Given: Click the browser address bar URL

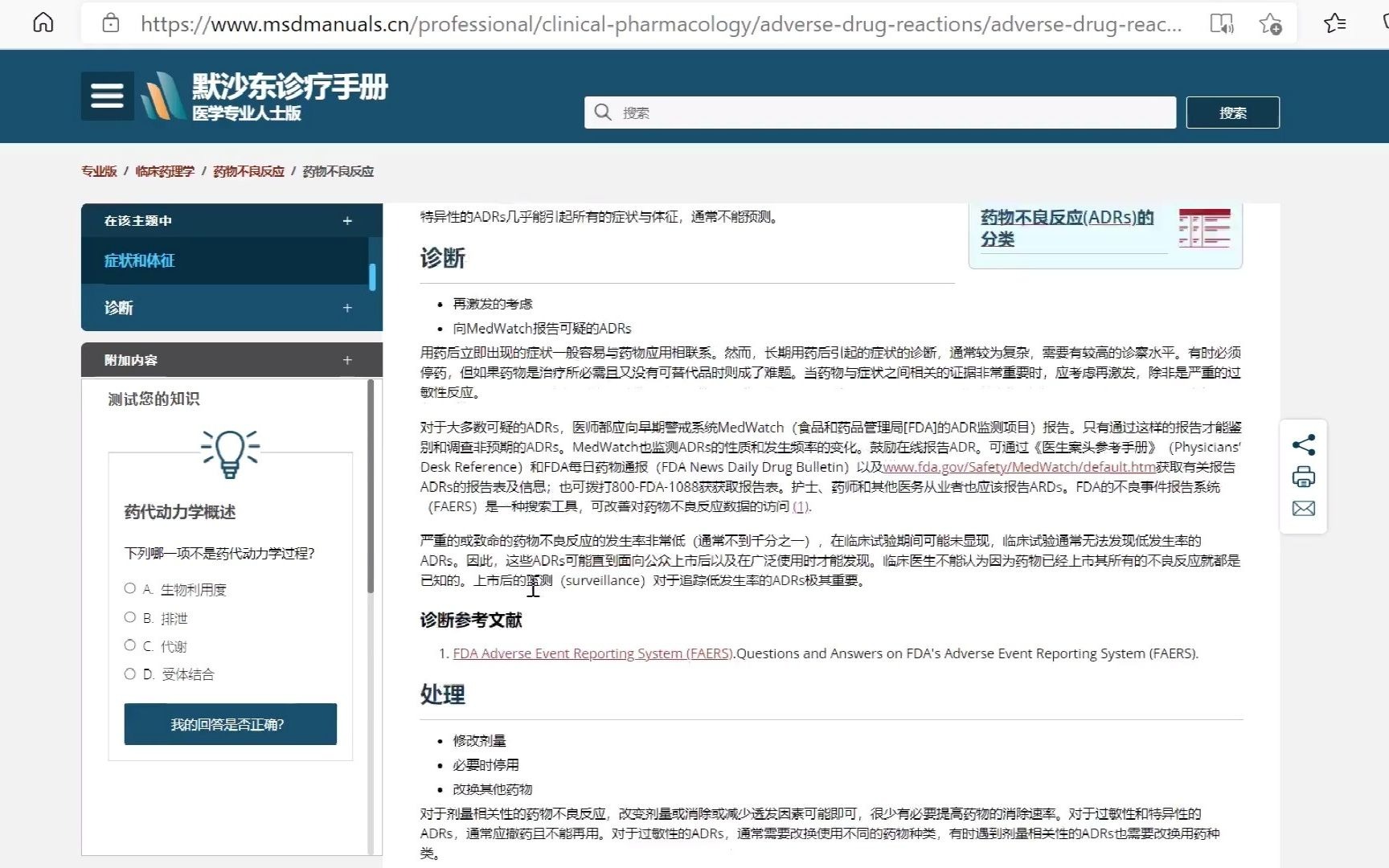Looking at the screenshot, I should (x=661, y=23).
